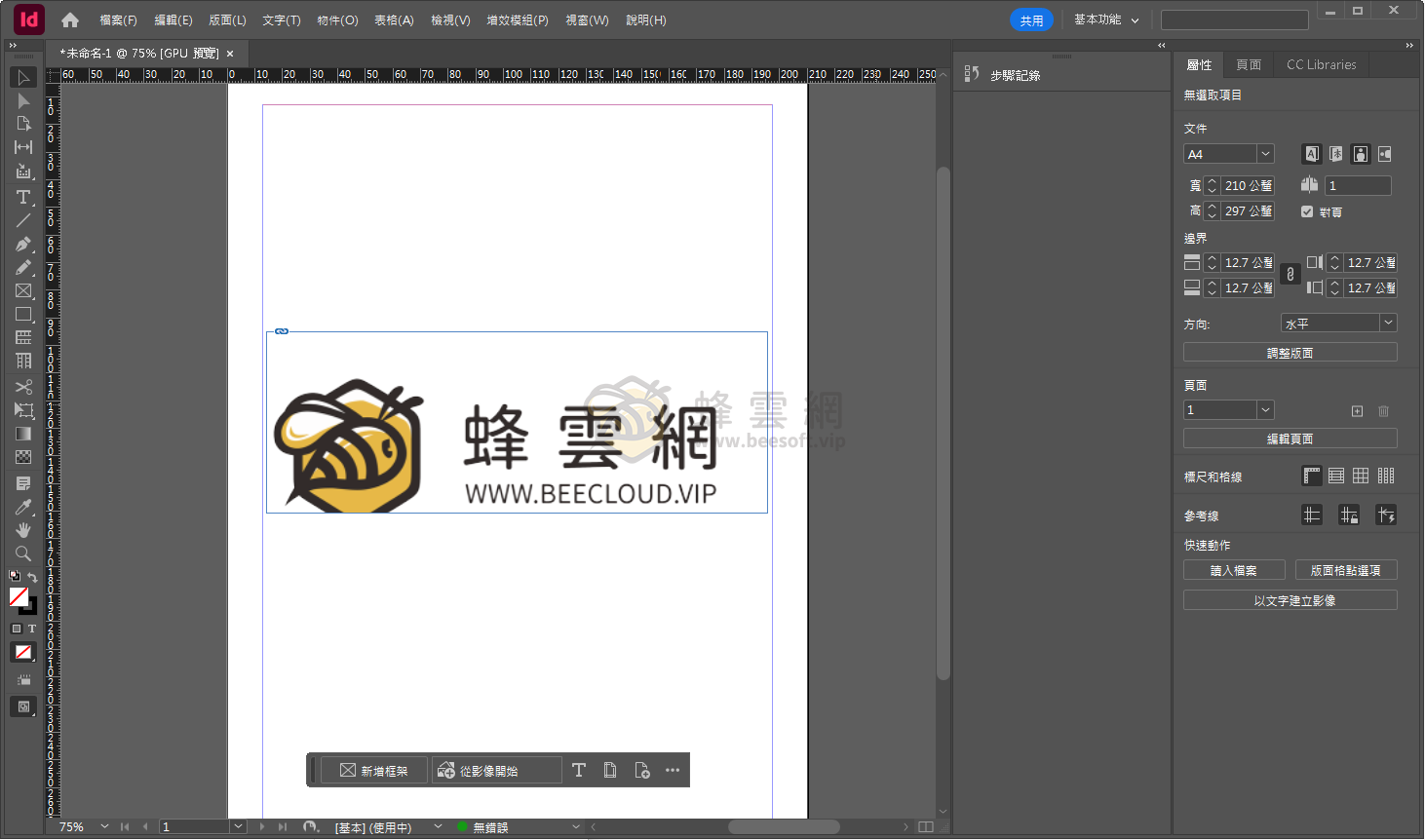Click the delete page trash icon
Screen dimensions: 1425x840
[1383, 411]
